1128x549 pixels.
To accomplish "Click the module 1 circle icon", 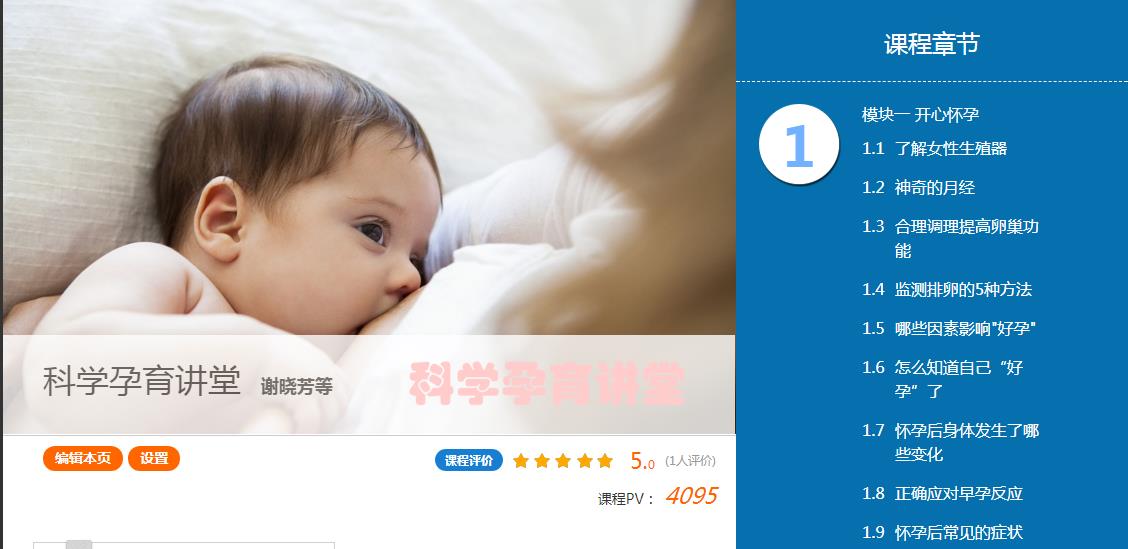I will point(799,144).
